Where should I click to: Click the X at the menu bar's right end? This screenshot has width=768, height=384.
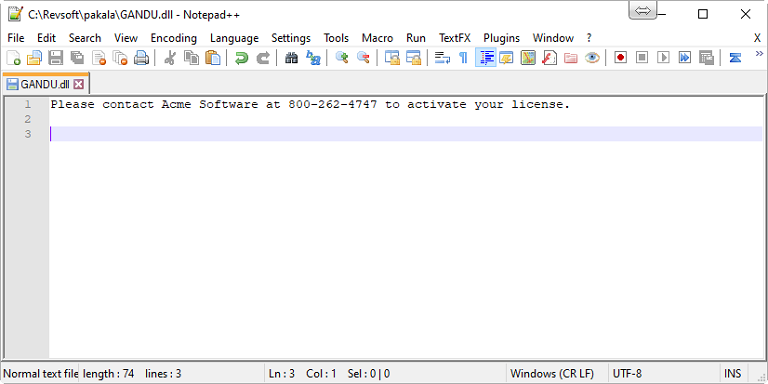point(757,38)
